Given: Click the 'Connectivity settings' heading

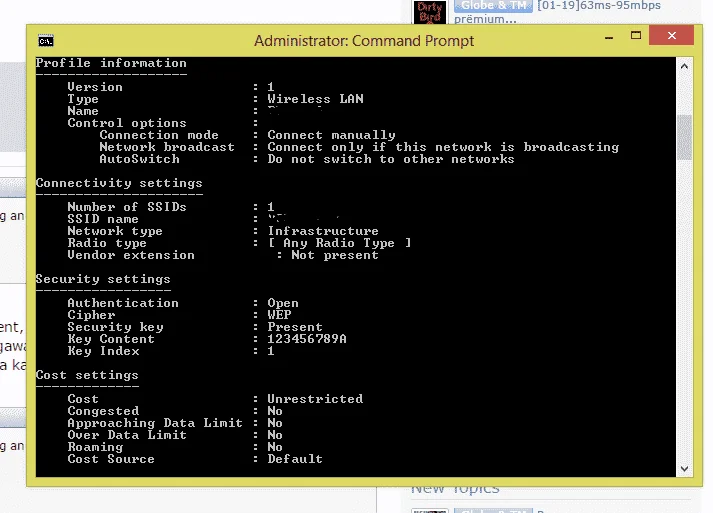Looking at the screenshot, I should click(119, 183).
